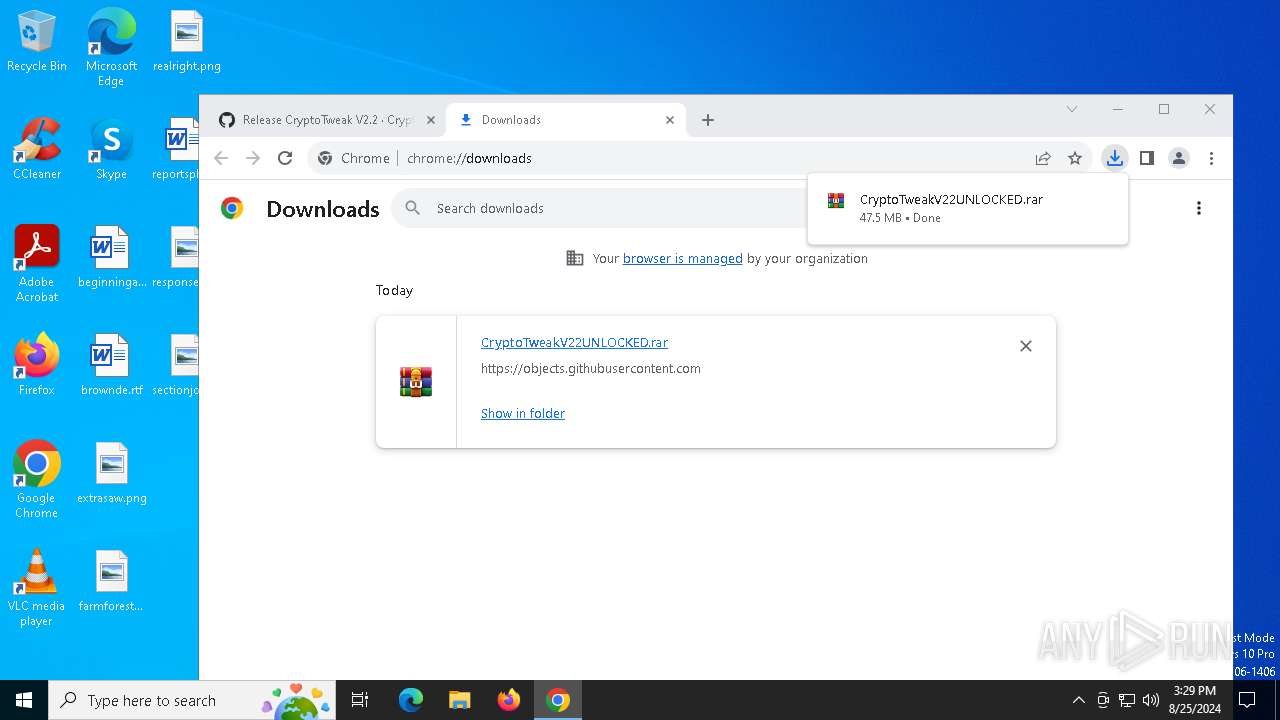
Task: Switch to Release CryptoTweak V2.2 tab
Action: pyautogui.click(x=327, y=120)
